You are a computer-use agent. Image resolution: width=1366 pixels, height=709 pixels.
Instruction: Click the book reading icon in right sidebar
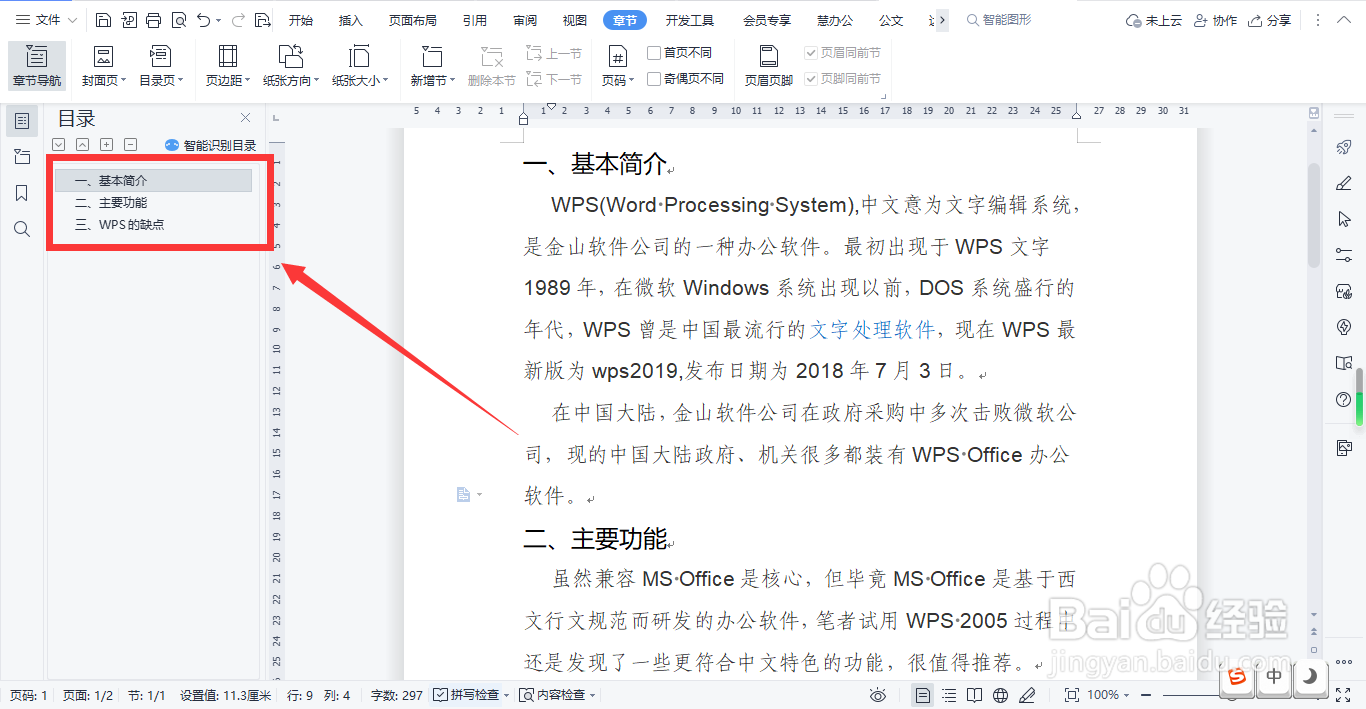[1344, 363]
